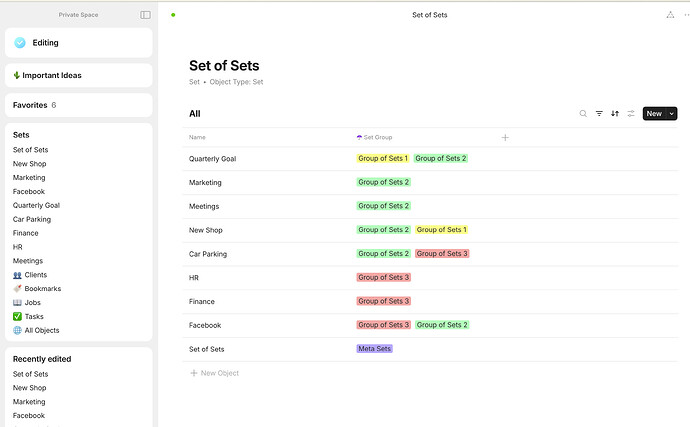Open Meetings in sidebar

tap(28, 261)
